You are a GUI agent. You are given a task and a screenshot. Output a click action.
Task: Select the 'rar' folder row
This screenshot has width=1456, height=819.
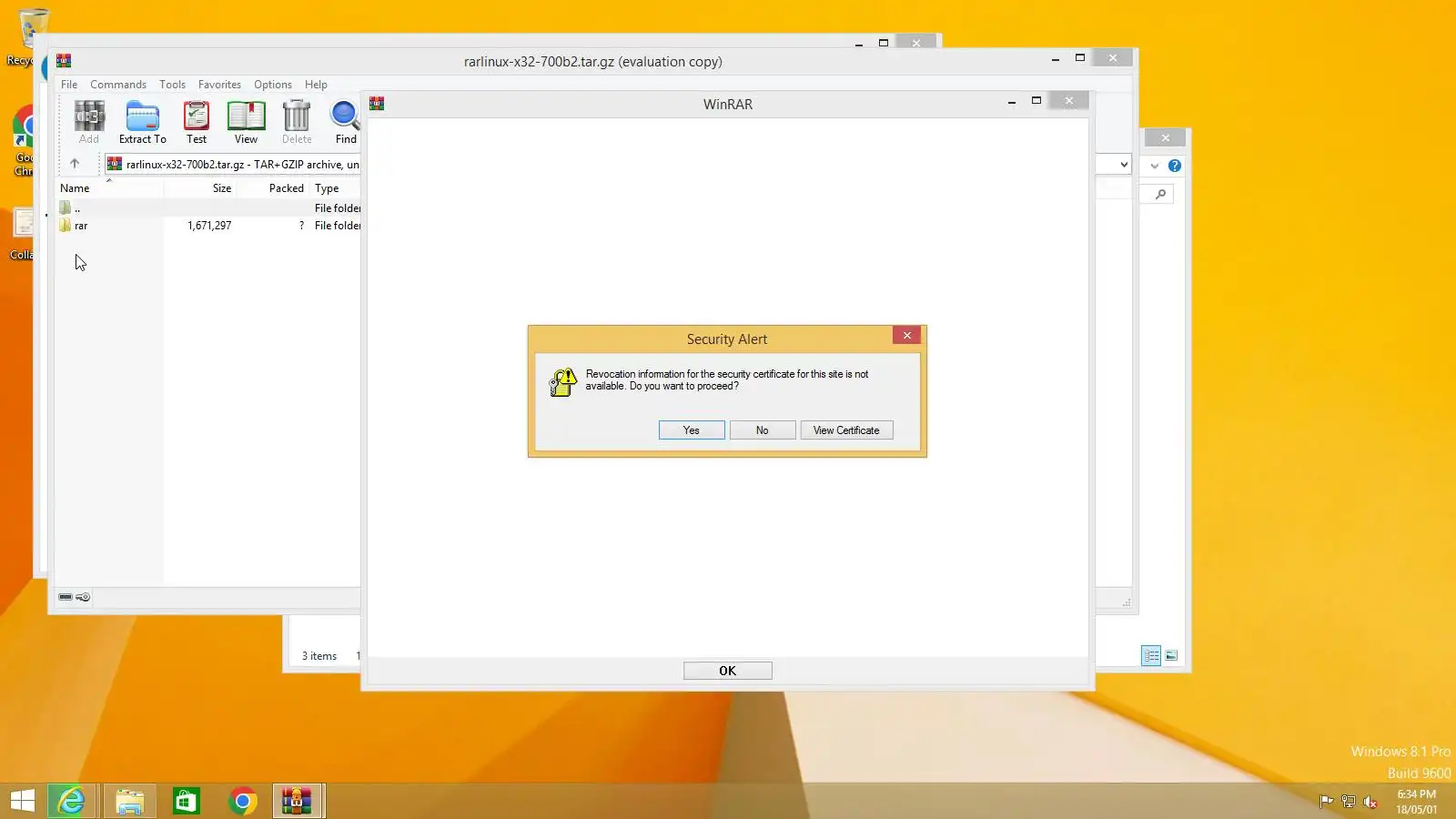209,226
